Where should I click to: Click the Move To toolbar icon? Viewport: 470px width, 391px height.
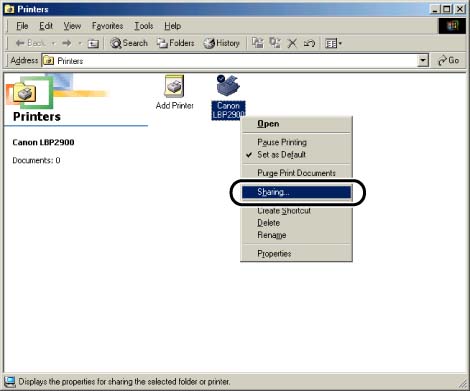point(257,43)
